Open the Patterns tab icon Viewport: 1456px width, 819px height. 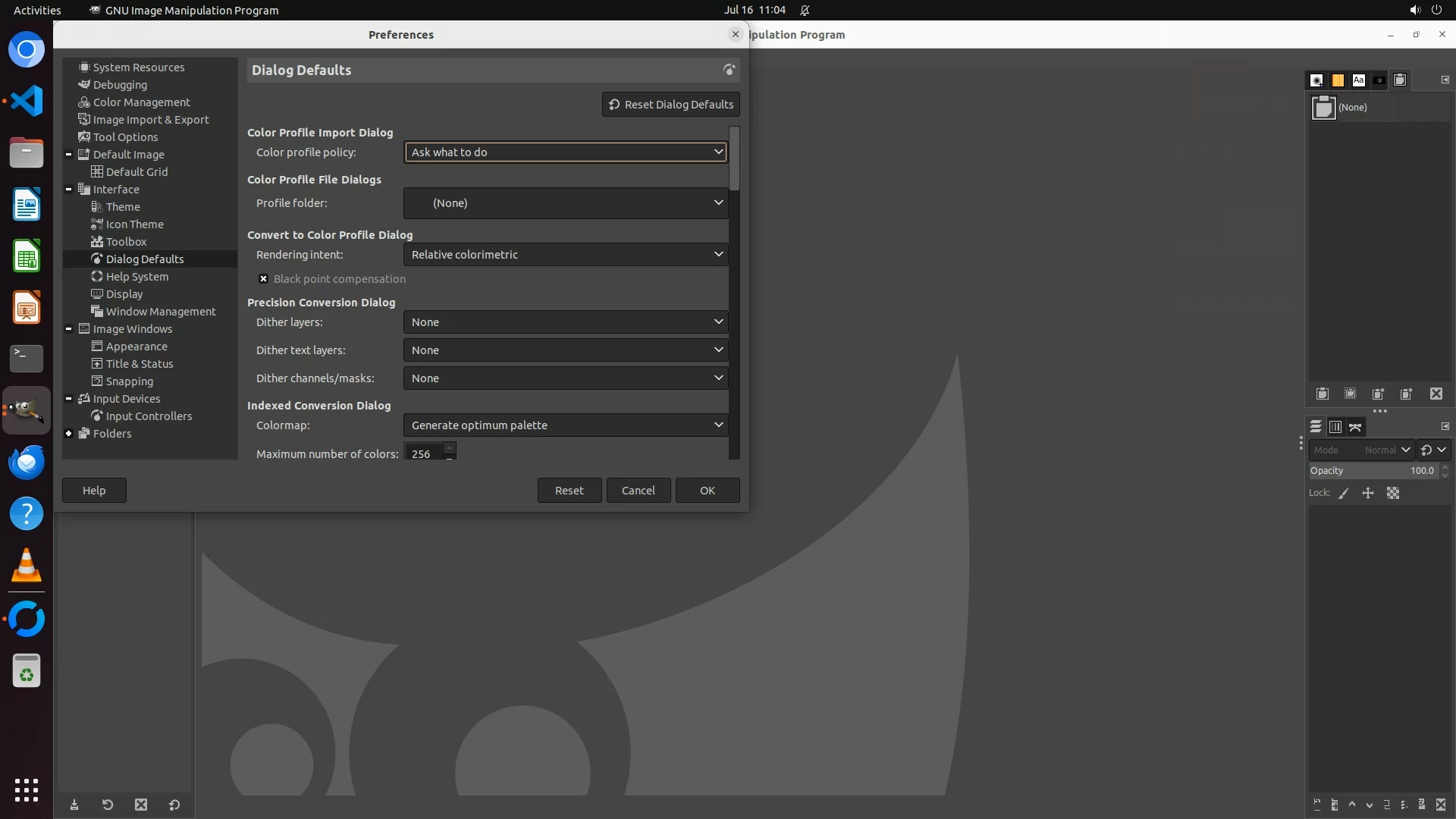(x=1338, y=80)
